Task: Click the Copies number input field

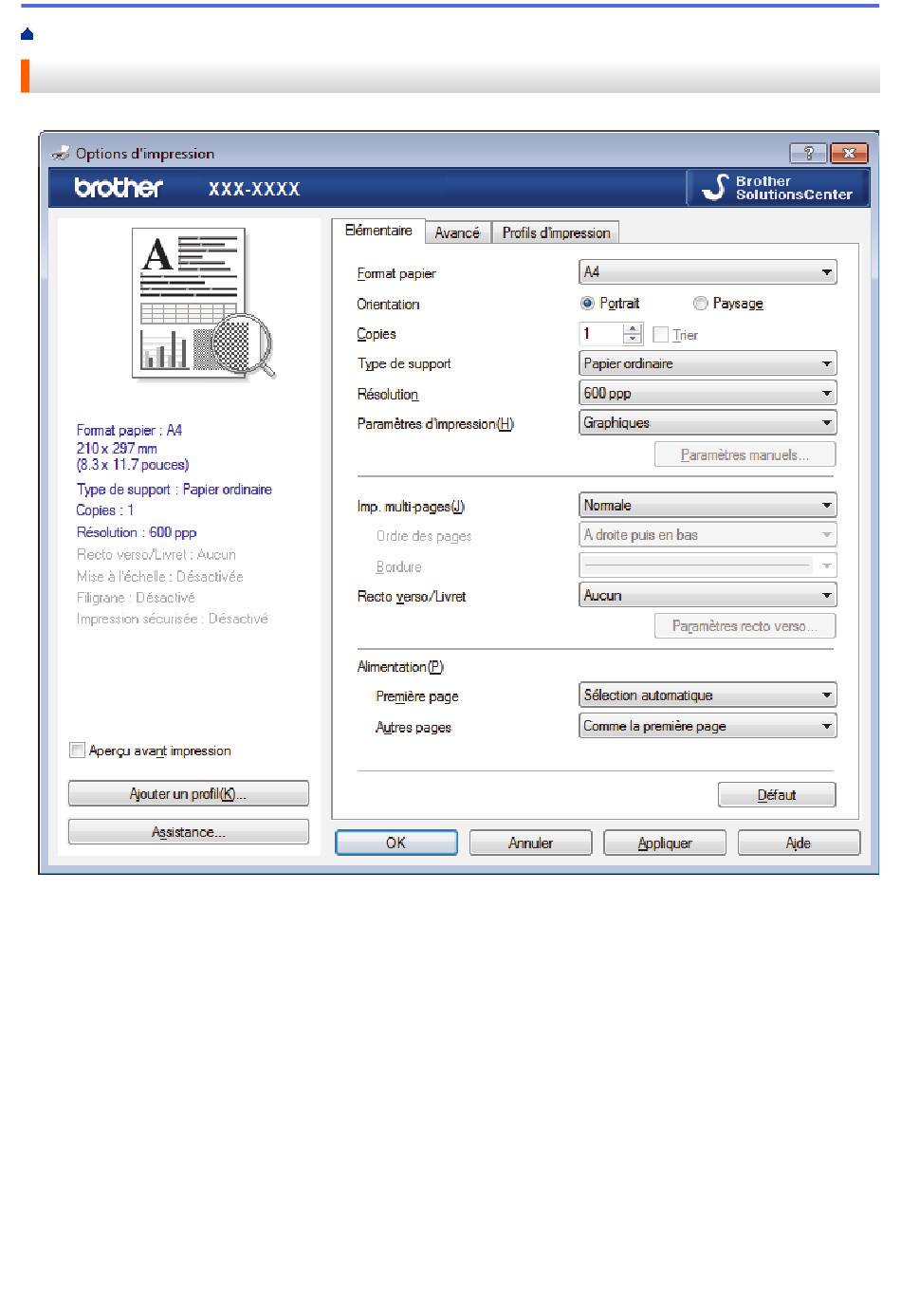Action: pos(600,334)
